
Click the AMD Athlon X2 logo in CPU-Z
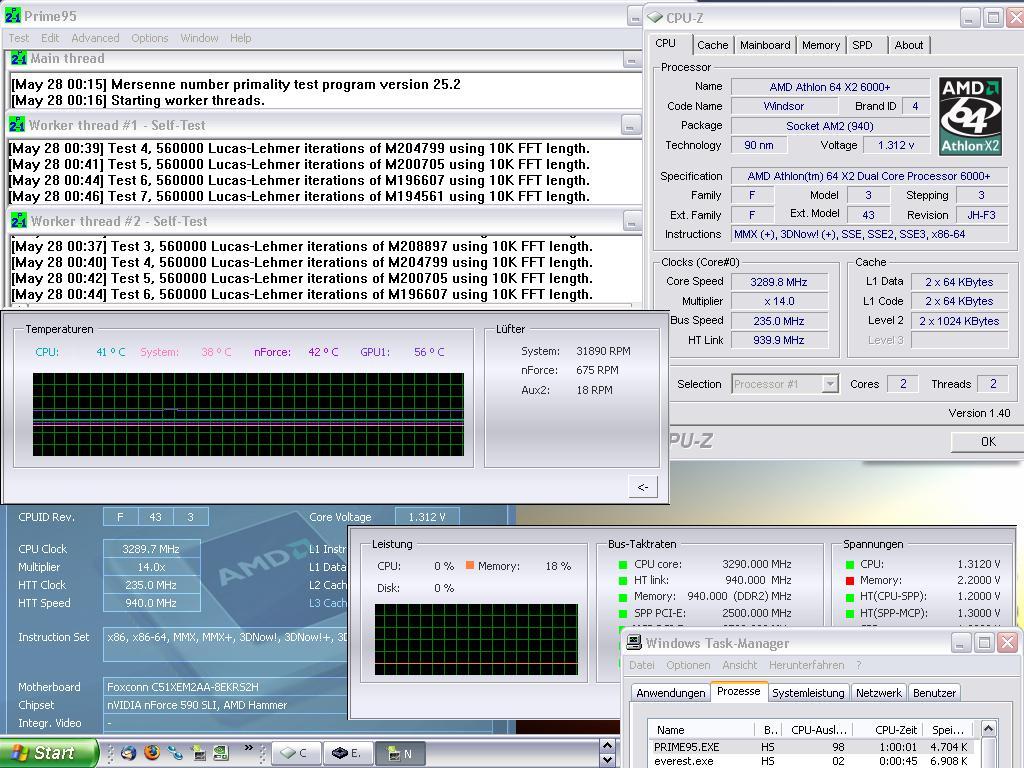[x=970, y=116]
